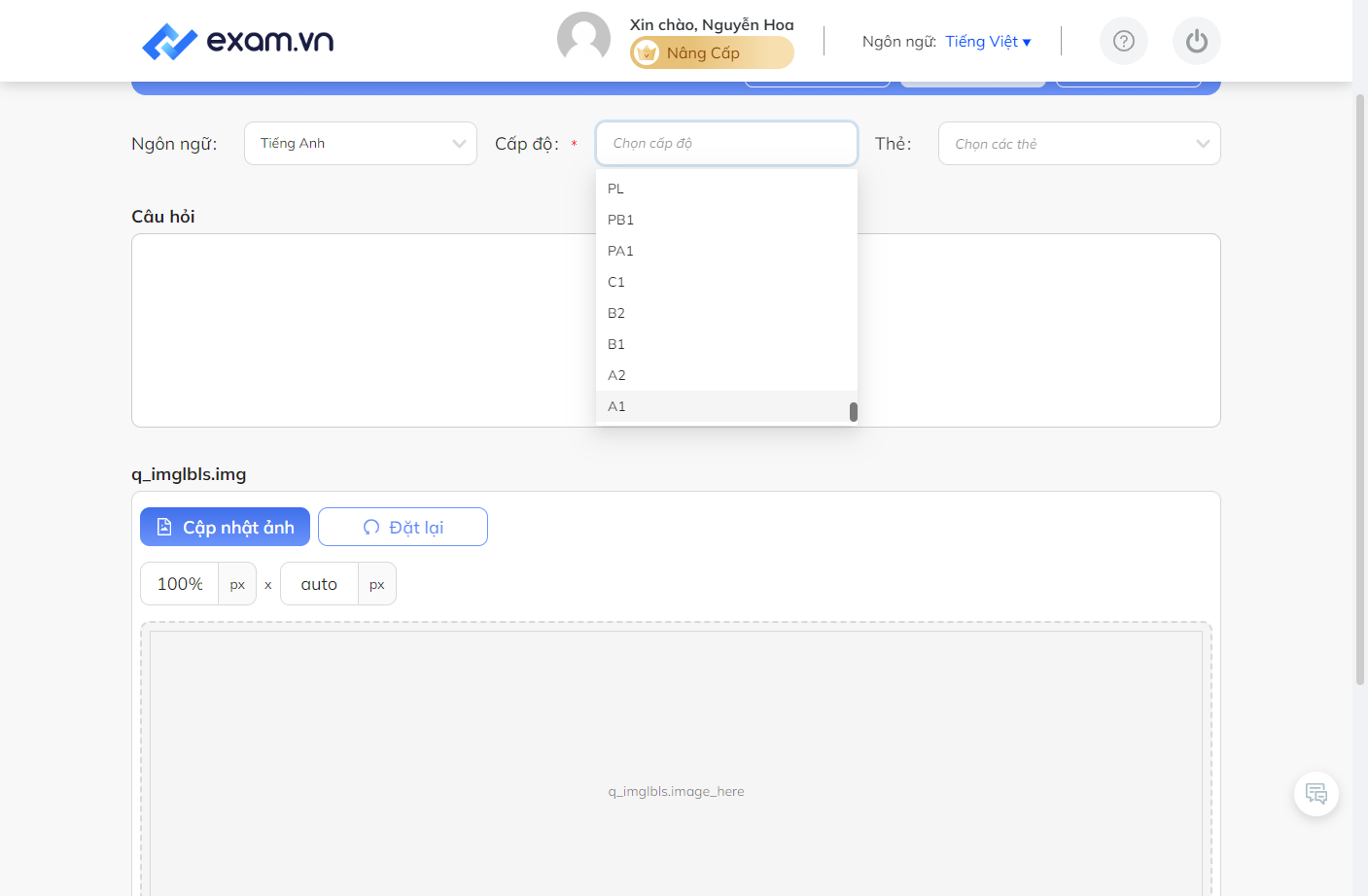Click the Chọn cấp độ level field

pos(726,143)
